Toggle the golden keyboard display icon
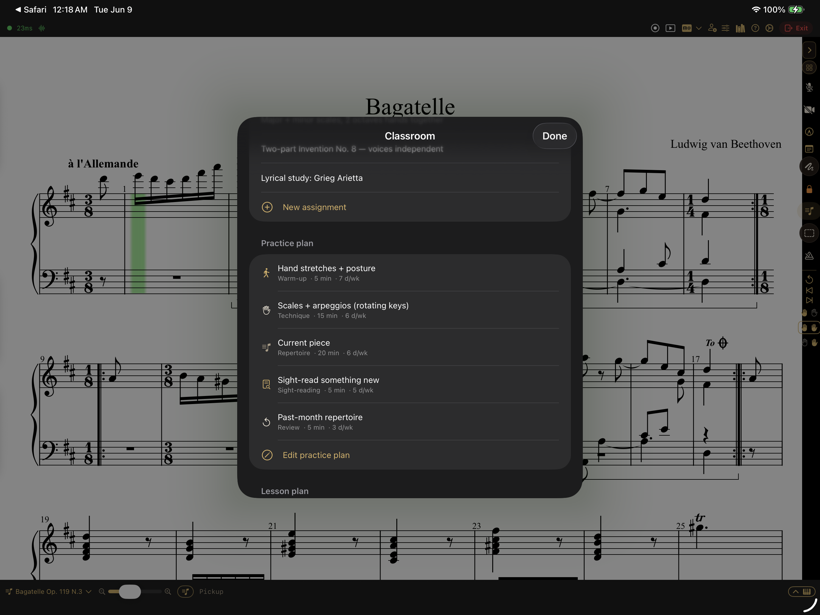The width and height of the screenshot is (820, 615). (687, 28)
